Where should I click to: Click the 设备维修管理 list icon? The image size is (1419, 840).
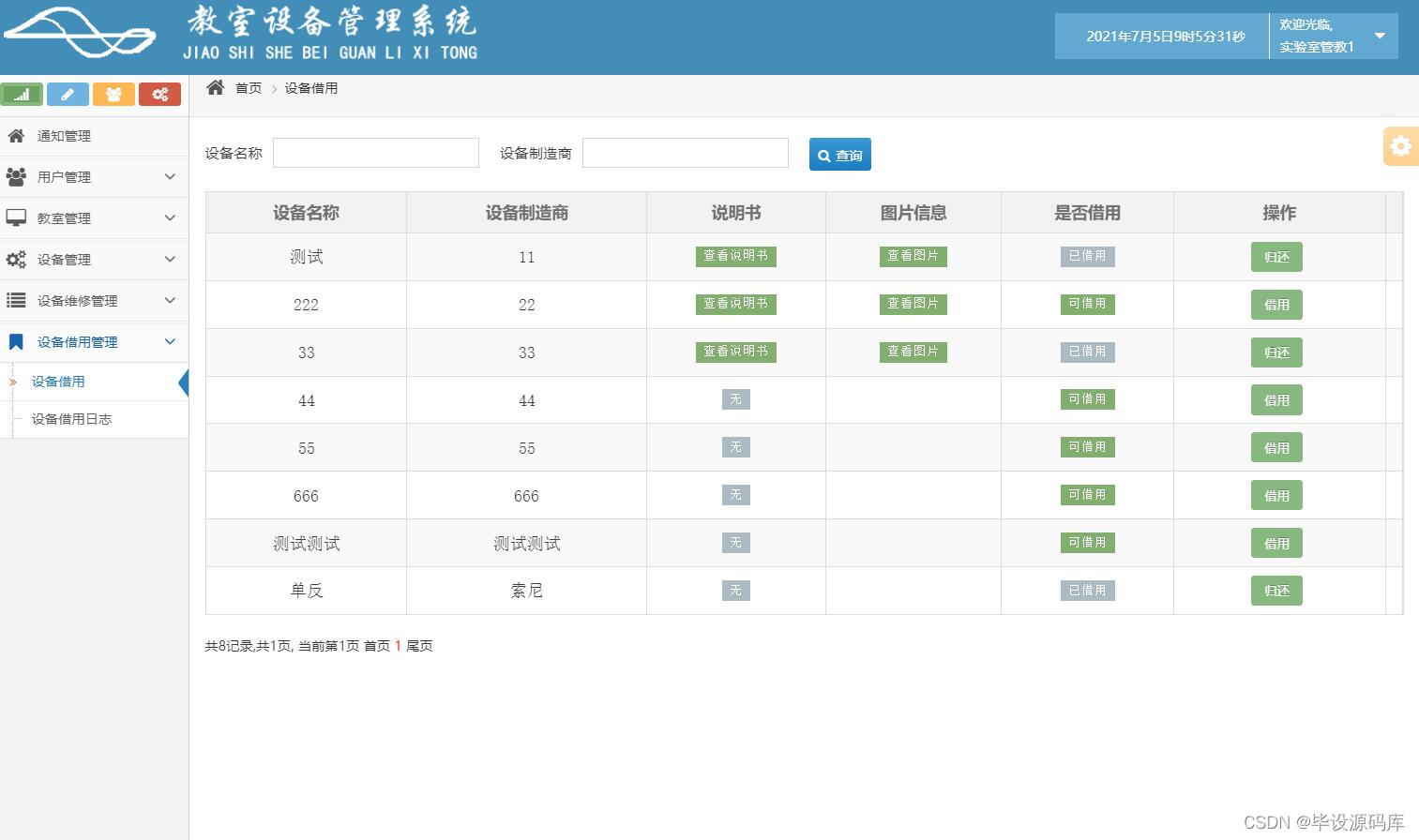(16, 300)
